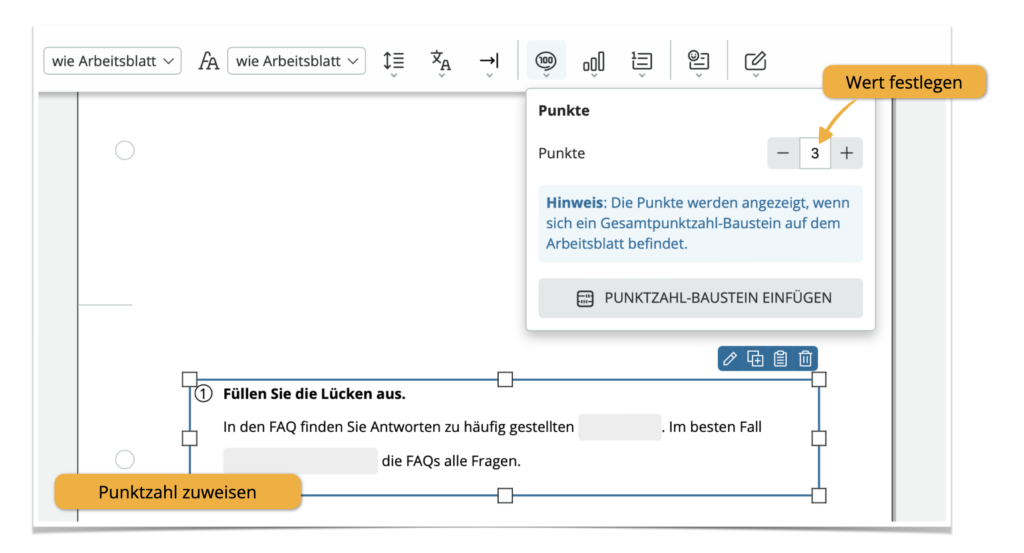This screenshot has height=553, width=1024.
Task: Open the line spacing options icon
Action: click(x=394, y=61)
